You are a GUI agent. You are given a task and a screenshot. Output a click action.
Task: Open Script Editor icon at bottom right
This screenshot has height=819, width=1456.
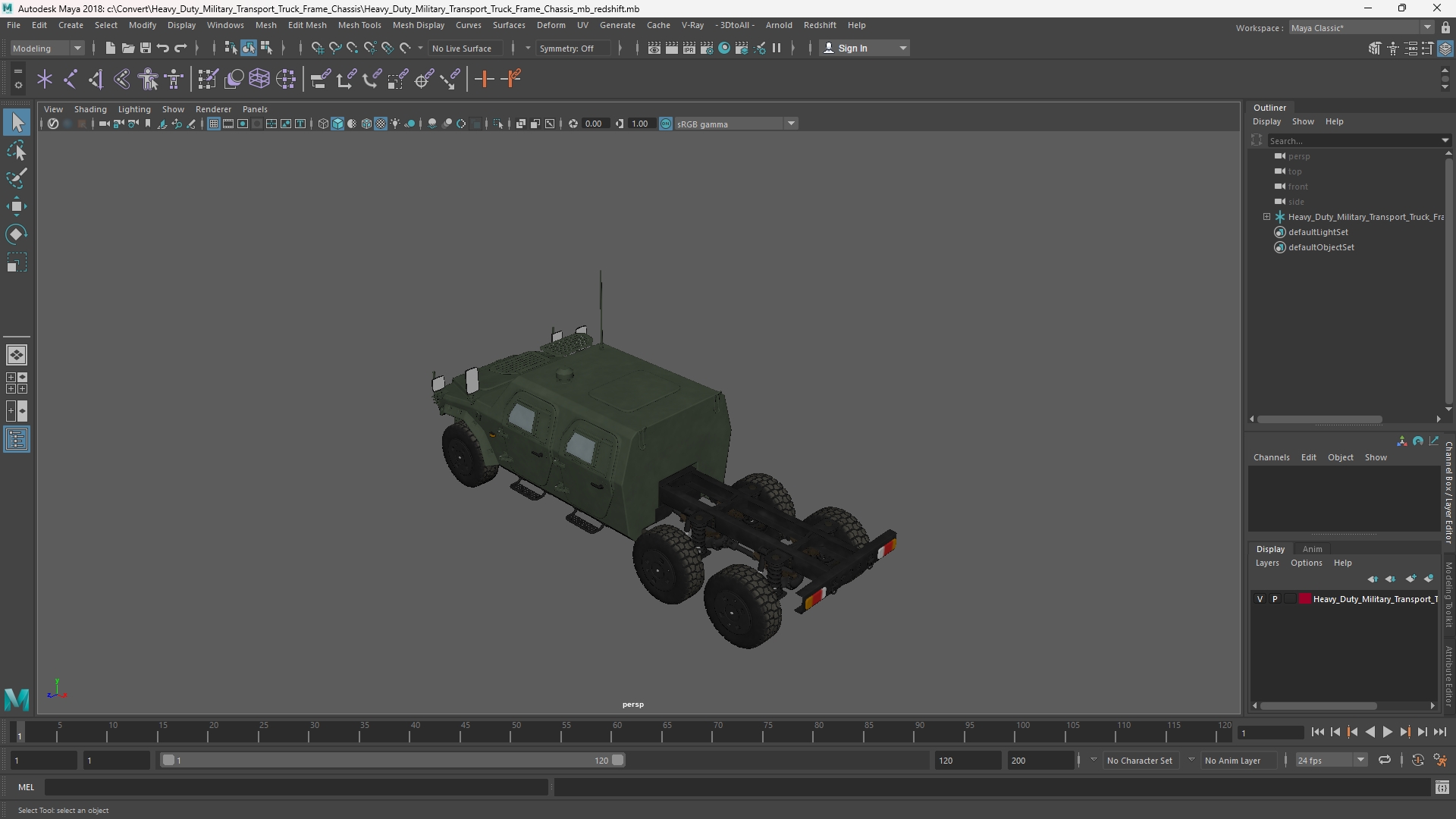pos(1442,787)
